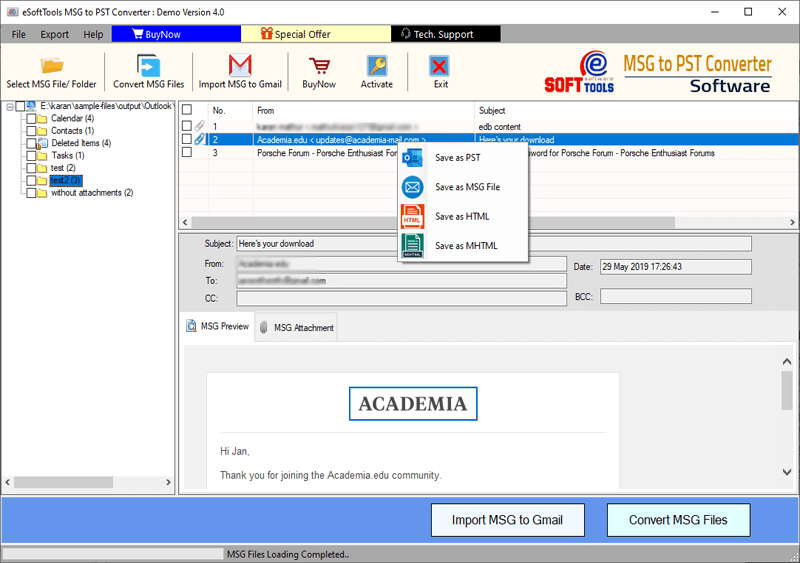The width and height of the screenshot is (800, 563).
Task: Switch to the MSG Attachment tab
Action: 296,328
